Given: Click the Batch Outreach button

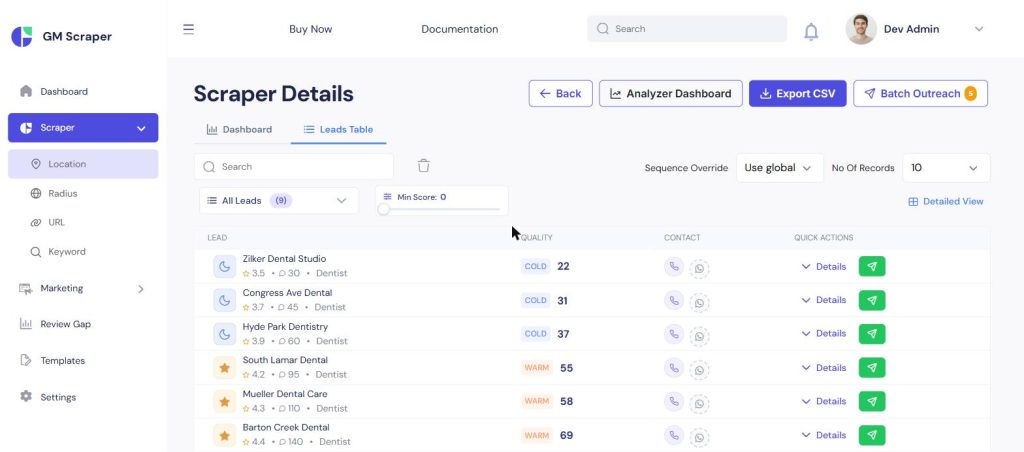Looking at the screenshot, I should click(920, 93).
